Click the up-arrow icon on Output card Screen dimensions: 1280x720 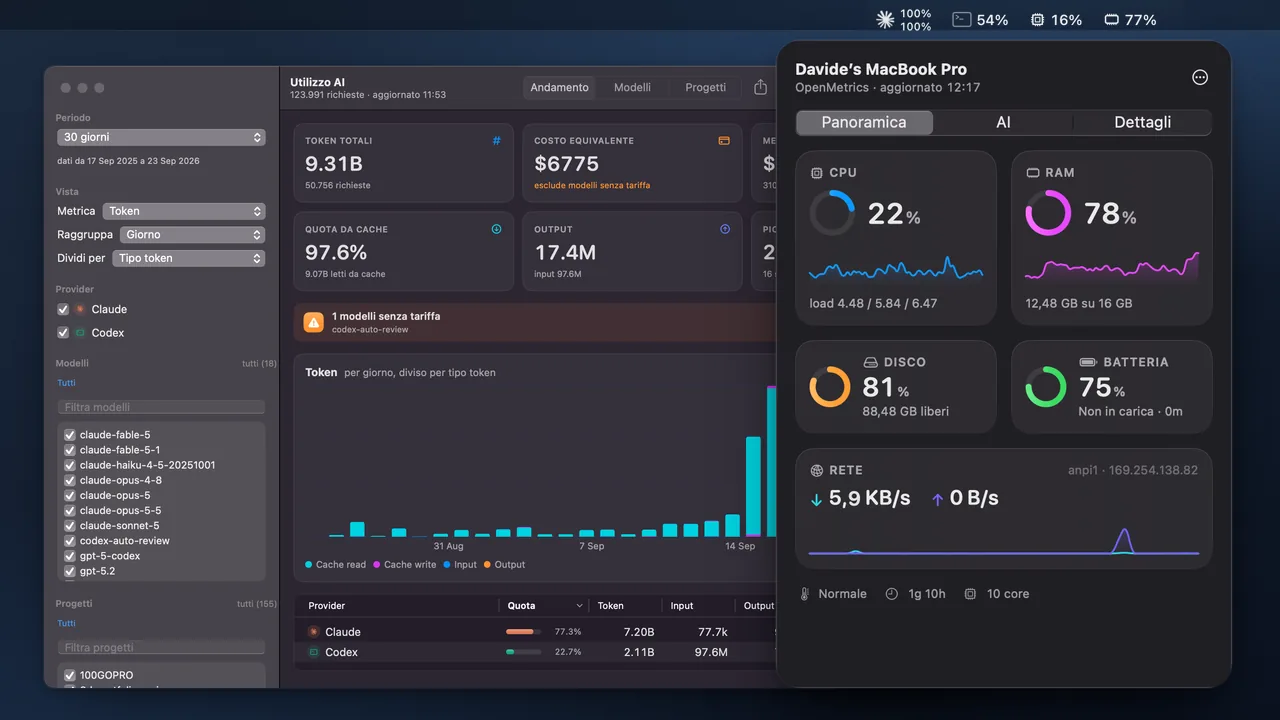click(725, 229)
